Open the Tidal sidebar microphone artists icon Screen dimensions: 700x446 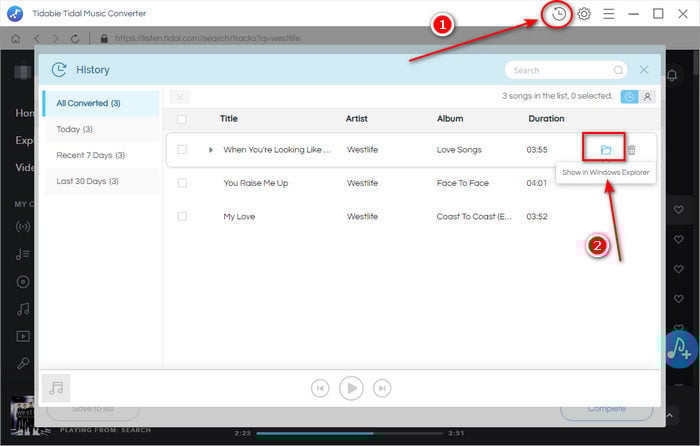click(23, 363)
